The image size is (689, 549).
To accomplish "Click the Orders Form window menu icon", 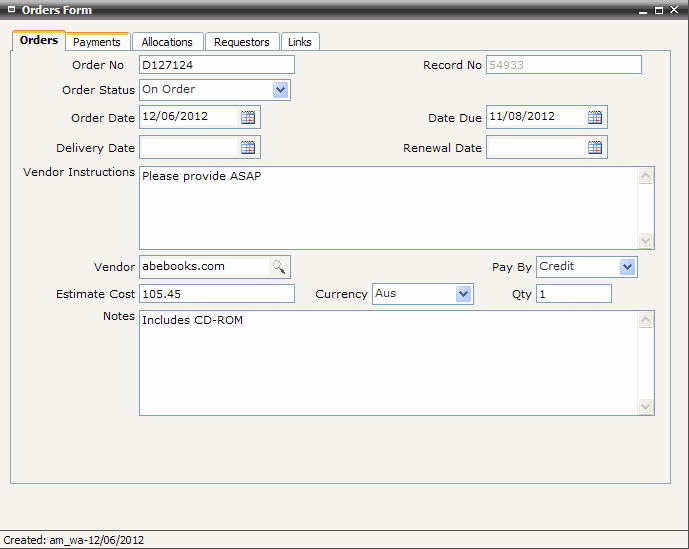I will pos(10,10).
